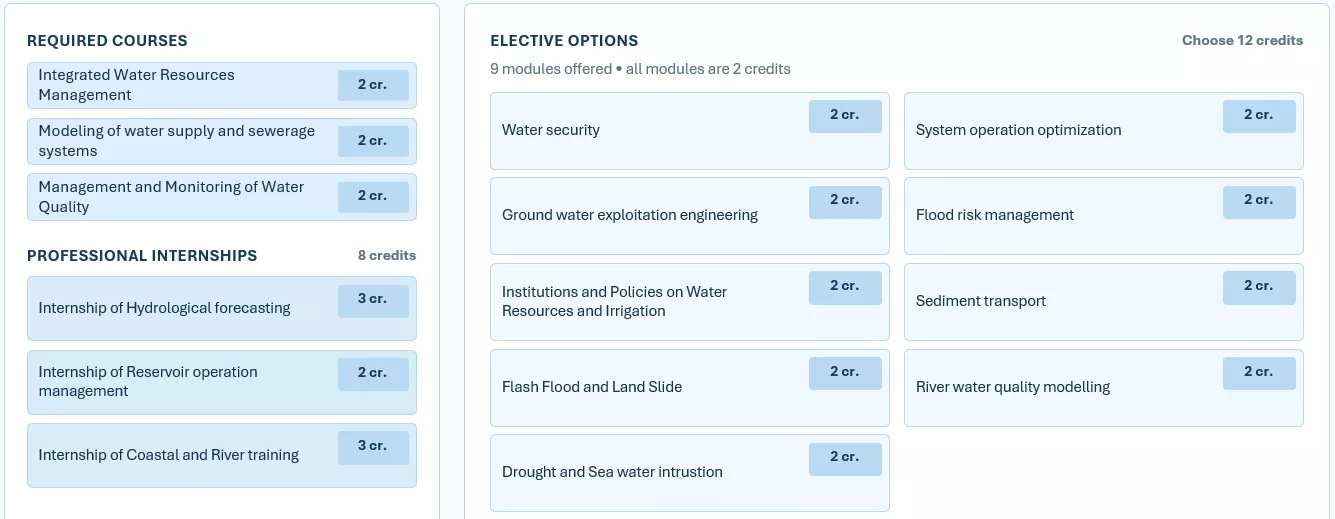Pick the Flood risk management elective

[1103, 216]
